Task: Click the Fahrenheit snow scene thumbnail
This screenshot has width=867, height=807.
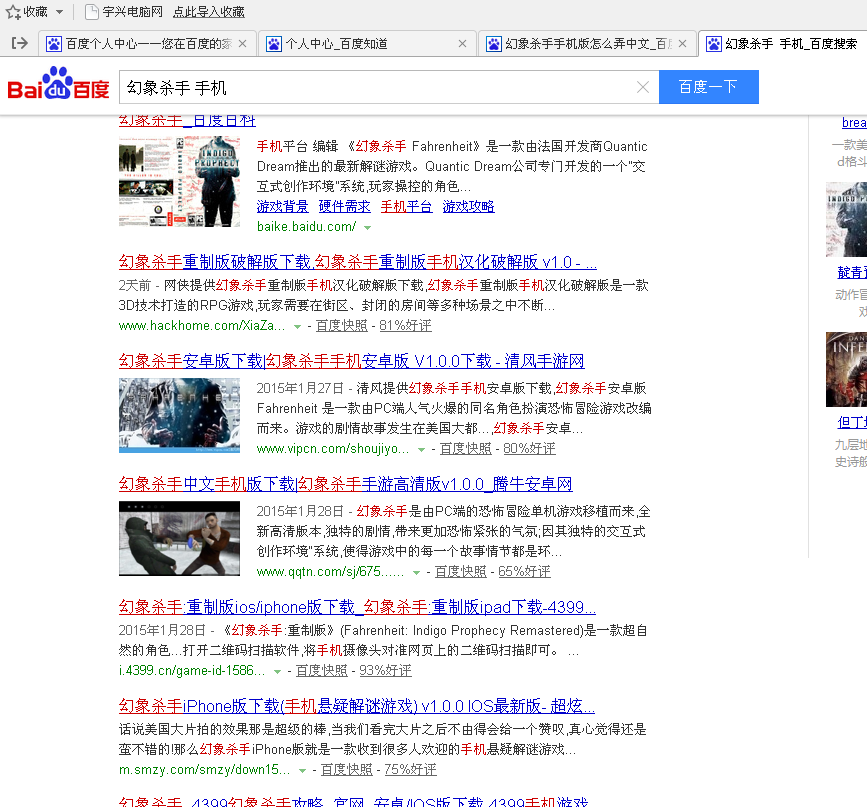Action: 179,415
